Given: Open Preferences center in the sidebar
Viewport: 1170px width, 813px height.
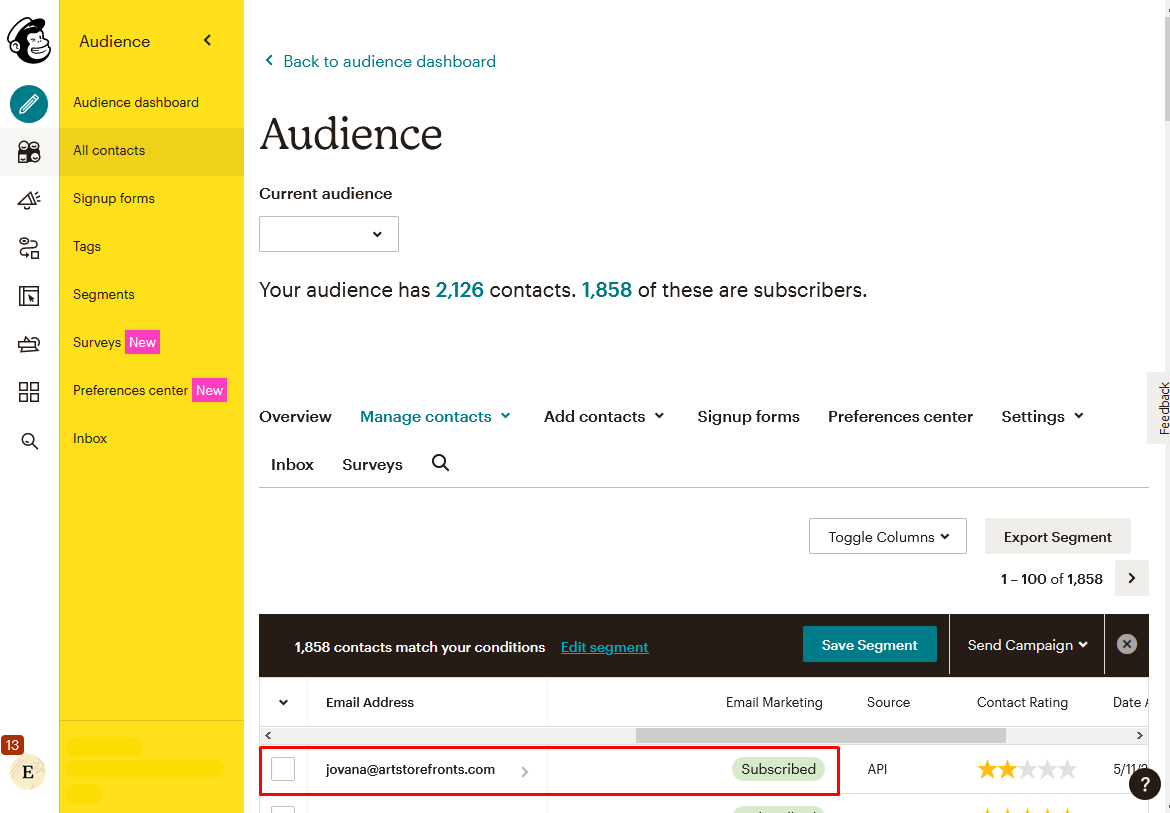Looking at the screenshot, I should tap(151, 390).
